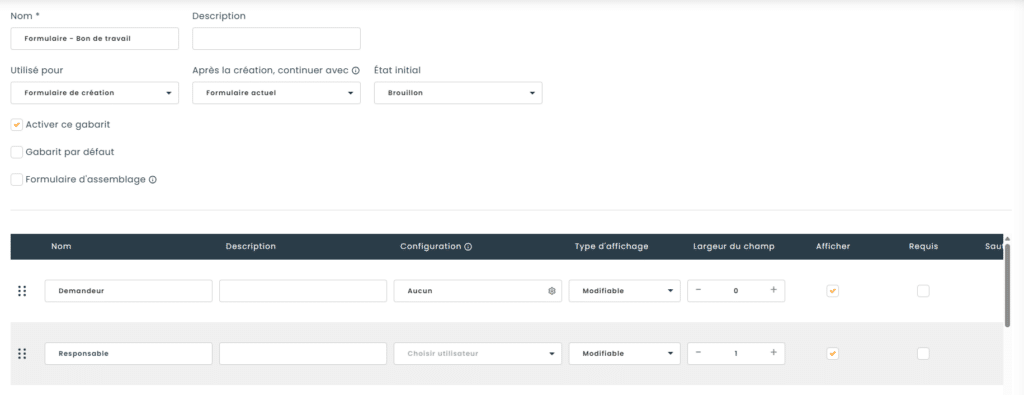Click the info icon in Configuration column header
Screen dimensions: 1024x395
[468, 247]
